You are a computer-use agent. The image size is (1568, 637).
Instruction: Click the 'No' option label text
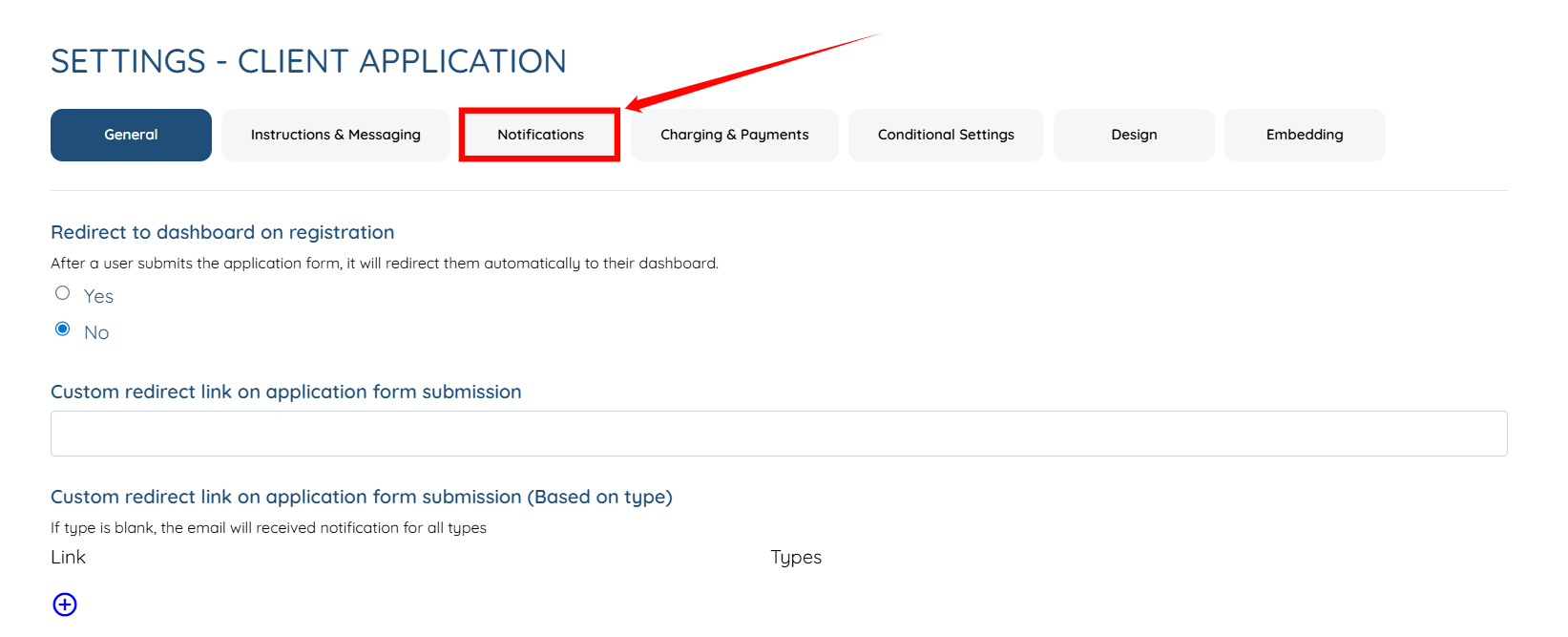(96, 332)
